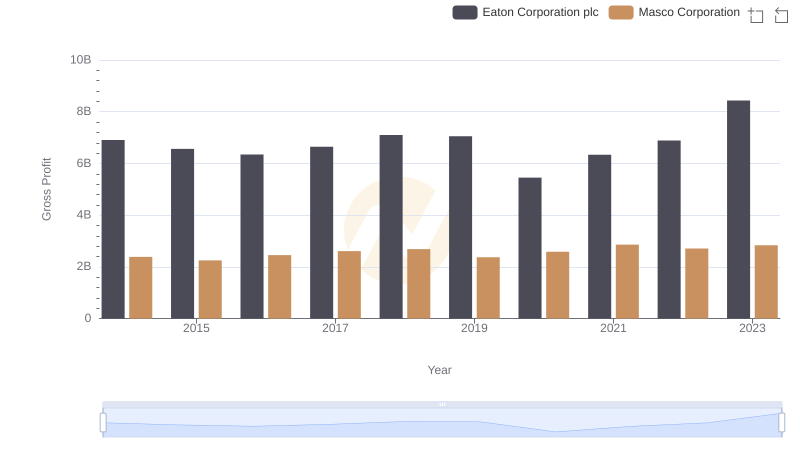Click the Eaton bar for 2015
This screenshot has height=461, width=800.
pyautogui.click(x=183, y=234)
